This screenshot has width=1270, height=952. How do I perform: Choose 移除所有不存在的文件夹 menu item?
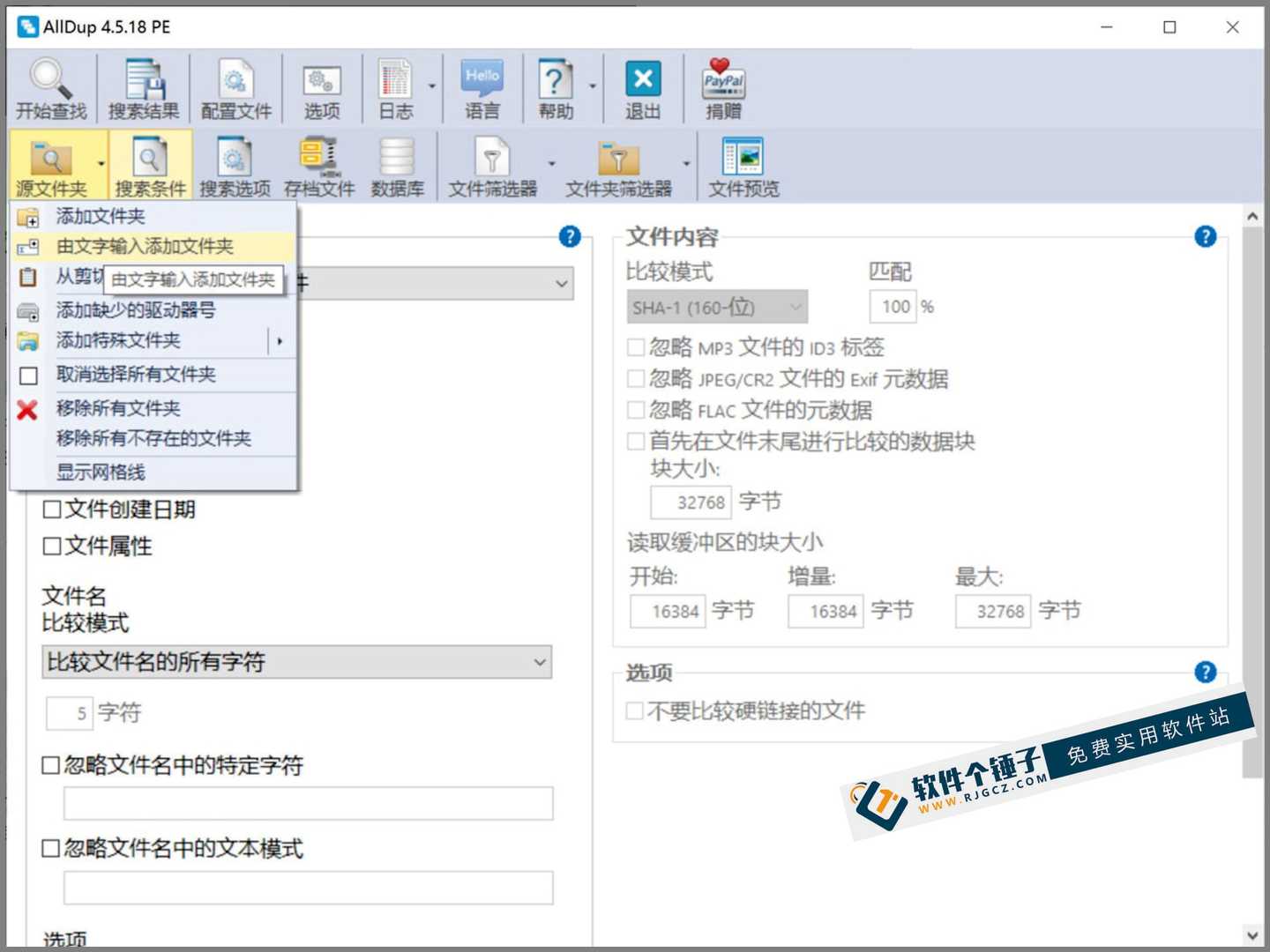pos(153,439)
